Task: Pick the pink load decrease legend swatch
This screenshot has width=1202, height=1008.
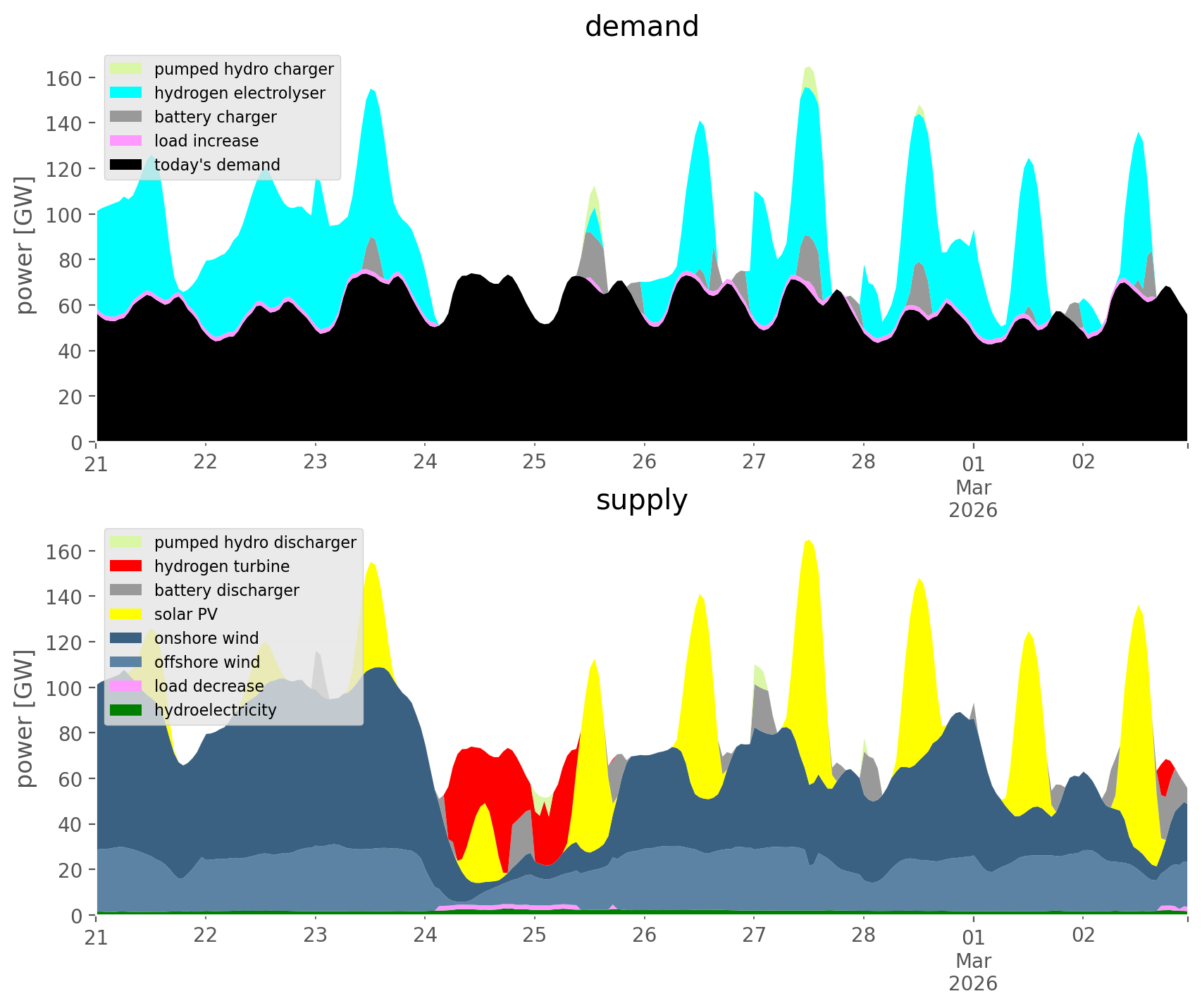Action: pyautogui.click(x=126, y=686)
